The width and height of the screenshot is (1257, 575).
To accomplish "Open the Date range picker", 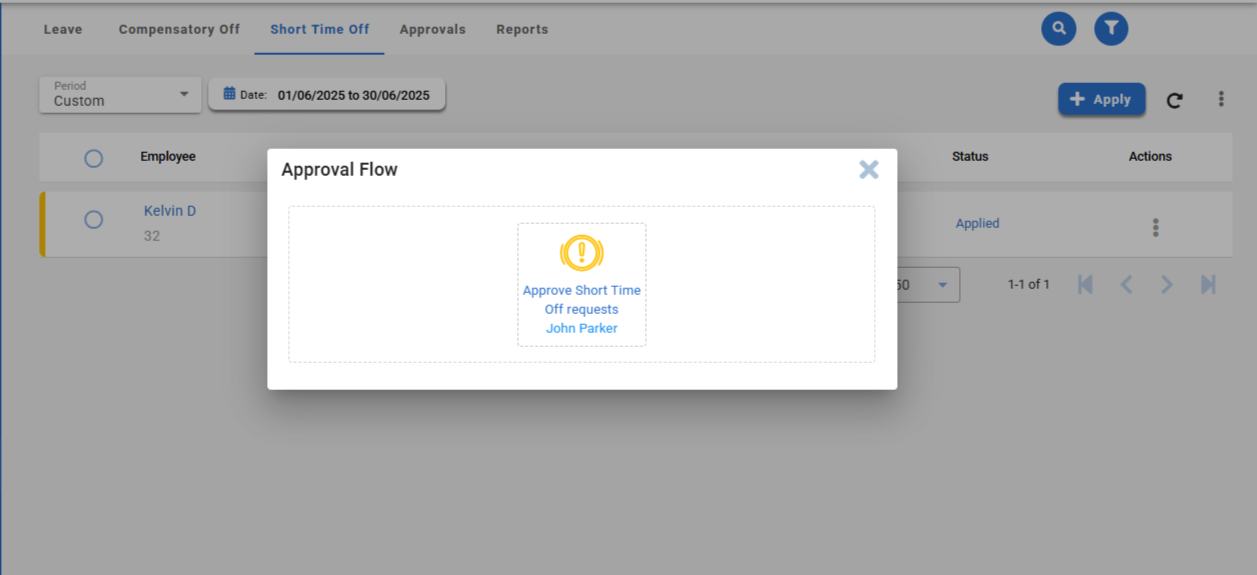I will (x=326, y=95).
